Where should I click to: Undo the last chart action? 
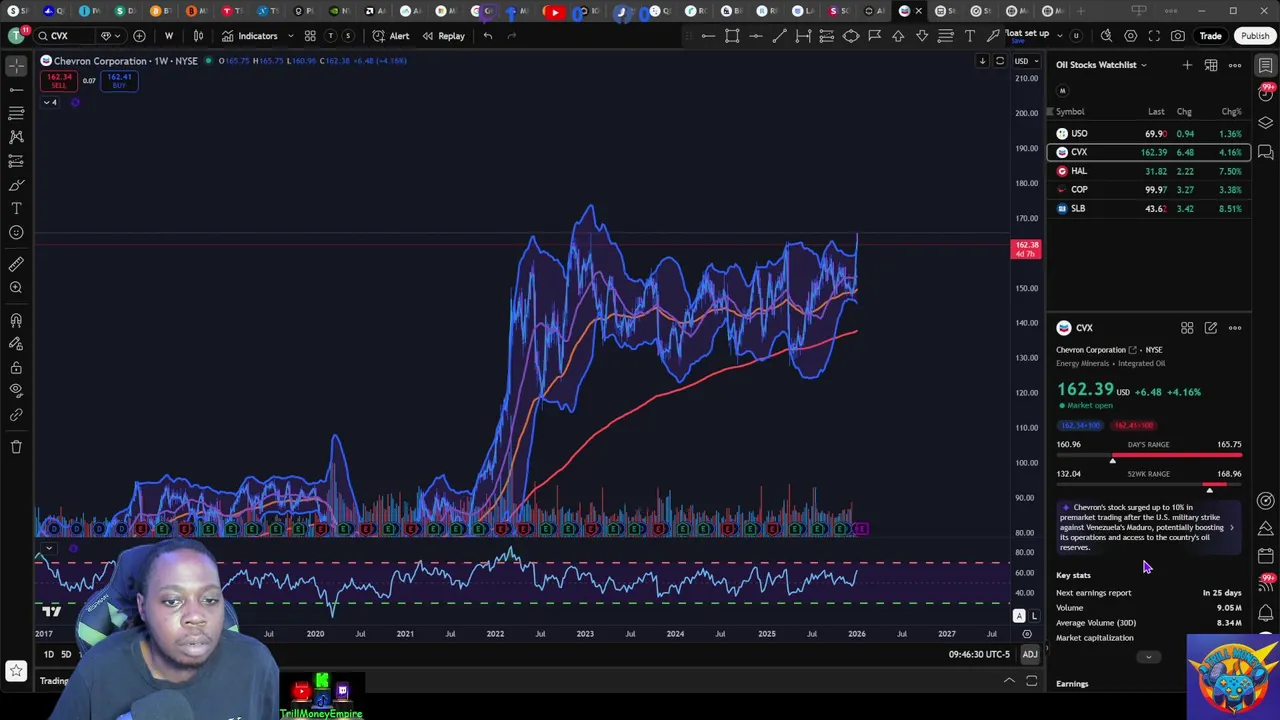pos(487,36)
